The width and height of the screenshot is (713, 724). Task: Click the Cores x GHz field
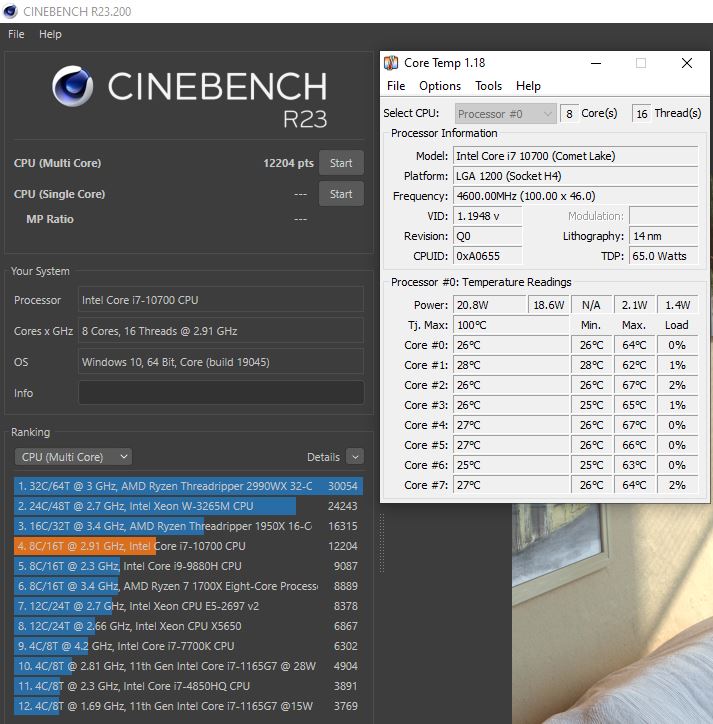point(221,331)
